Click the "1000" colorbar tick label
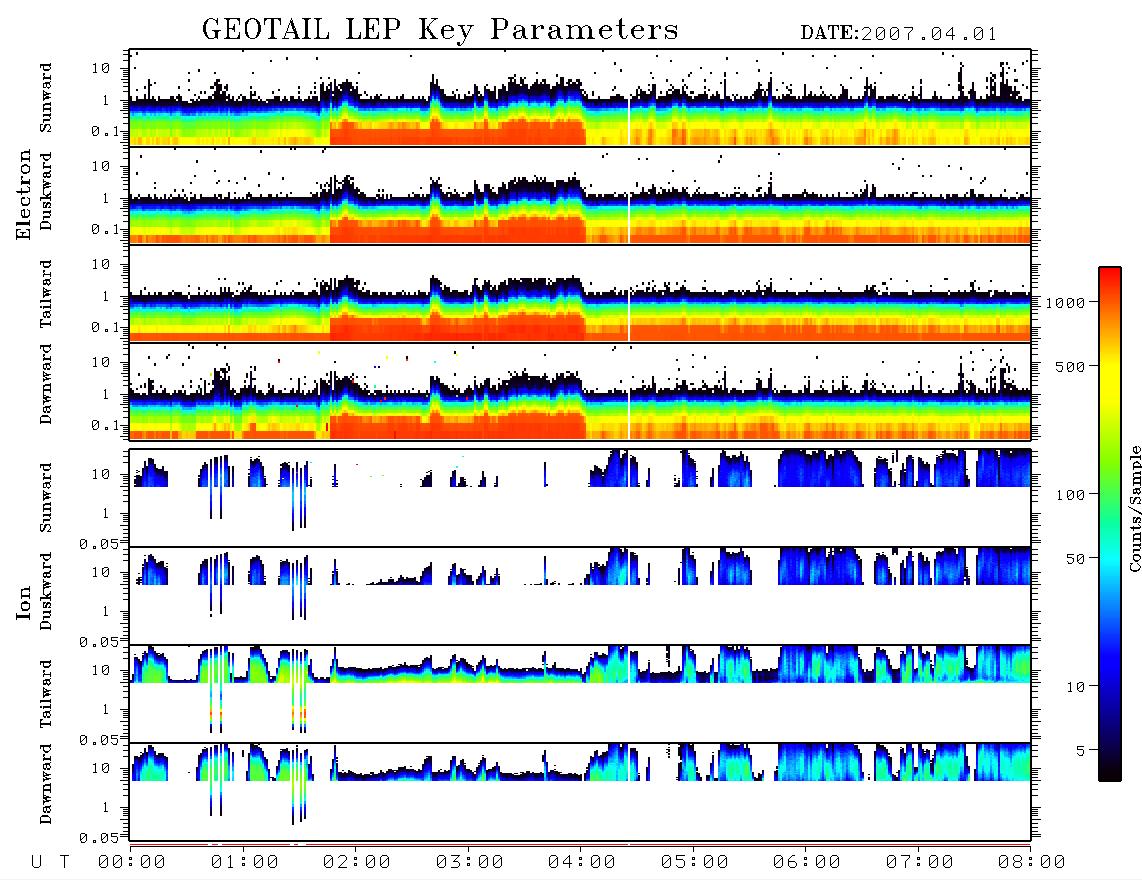Image resolution: width=1142 pixels, height=880 pixels. click(x=1065, y=302)
